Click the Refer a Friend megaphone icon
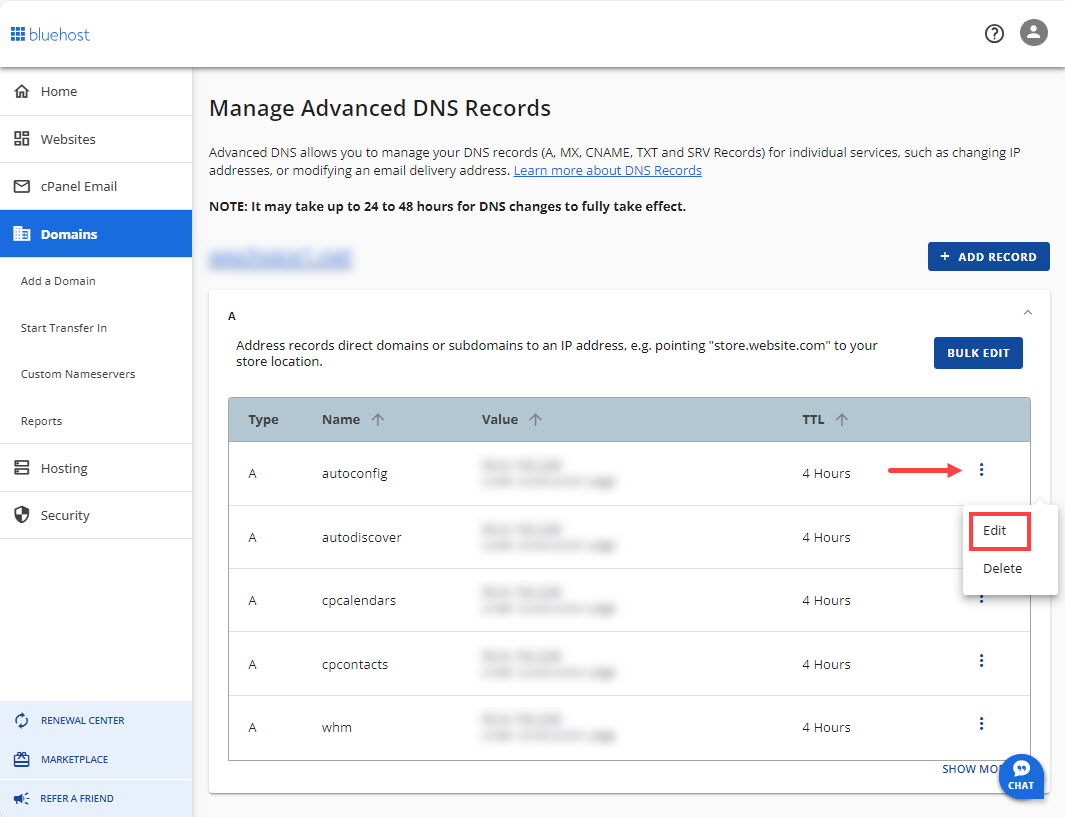The image size is (1065, 817). (22, 799)
